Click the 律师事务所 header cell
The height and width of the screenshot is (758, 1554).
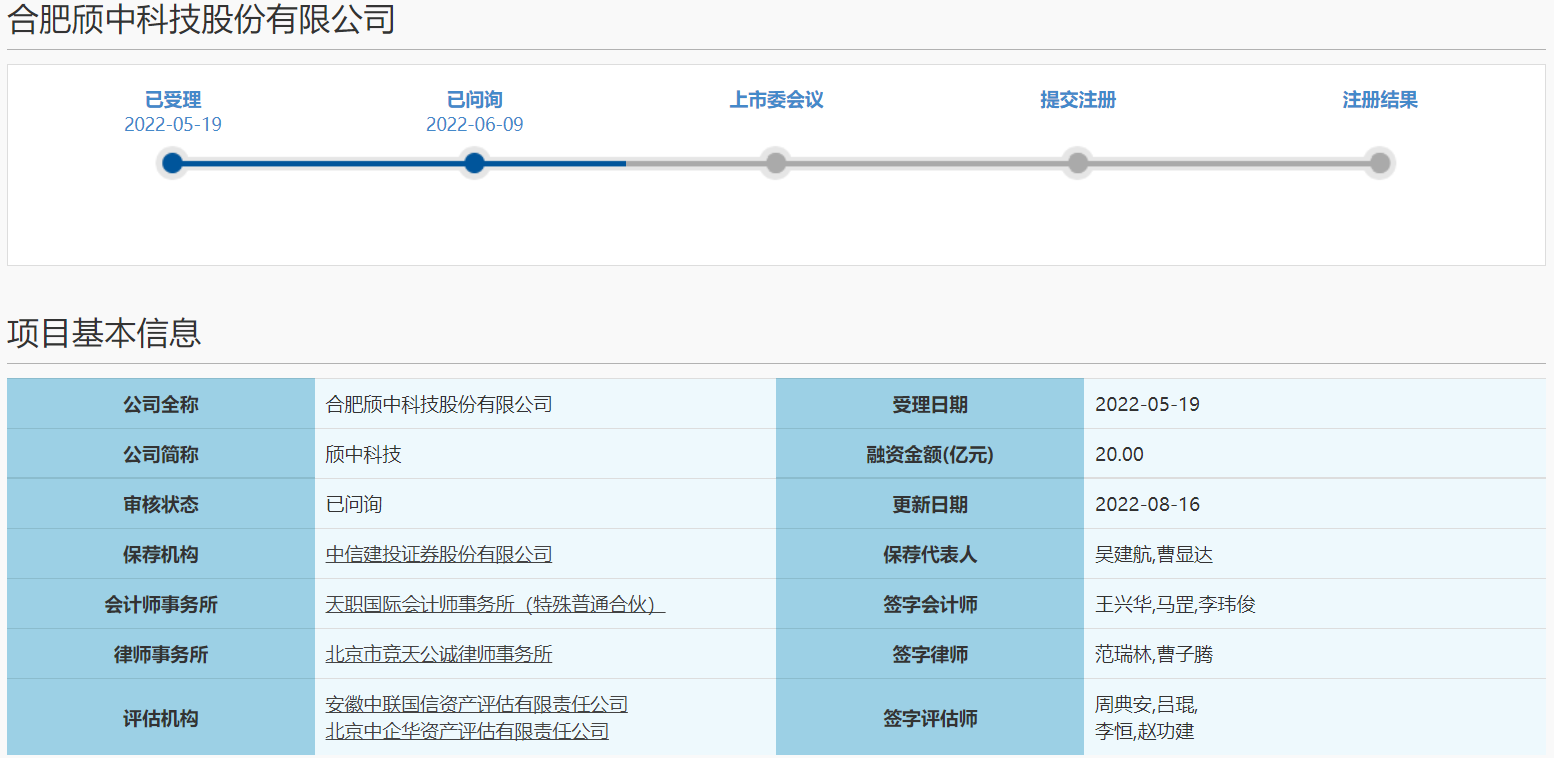[x=161, y=654]
